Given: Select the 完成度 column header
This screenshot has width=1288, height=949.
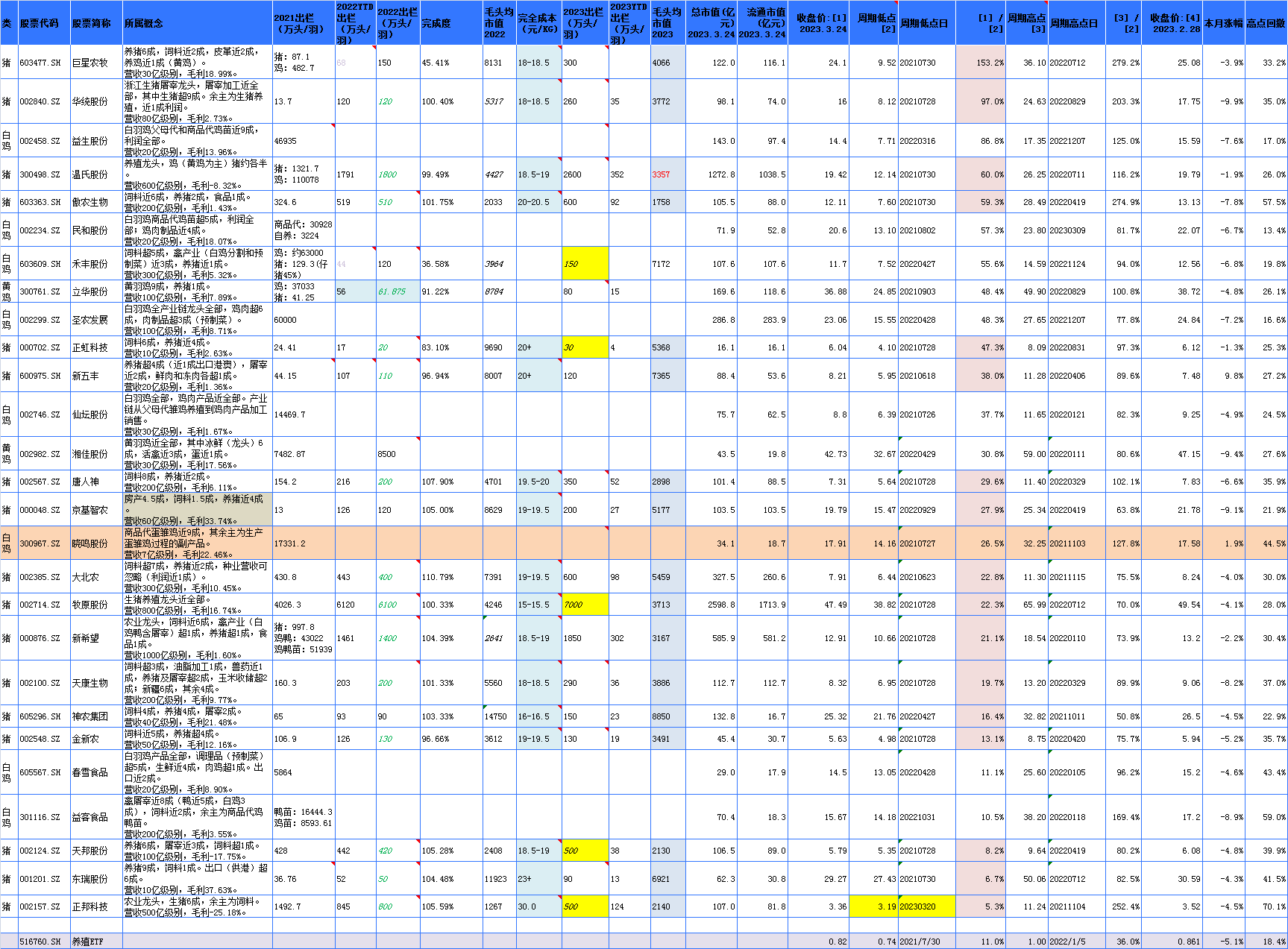Looking at the screenshot, I should 451,23.
